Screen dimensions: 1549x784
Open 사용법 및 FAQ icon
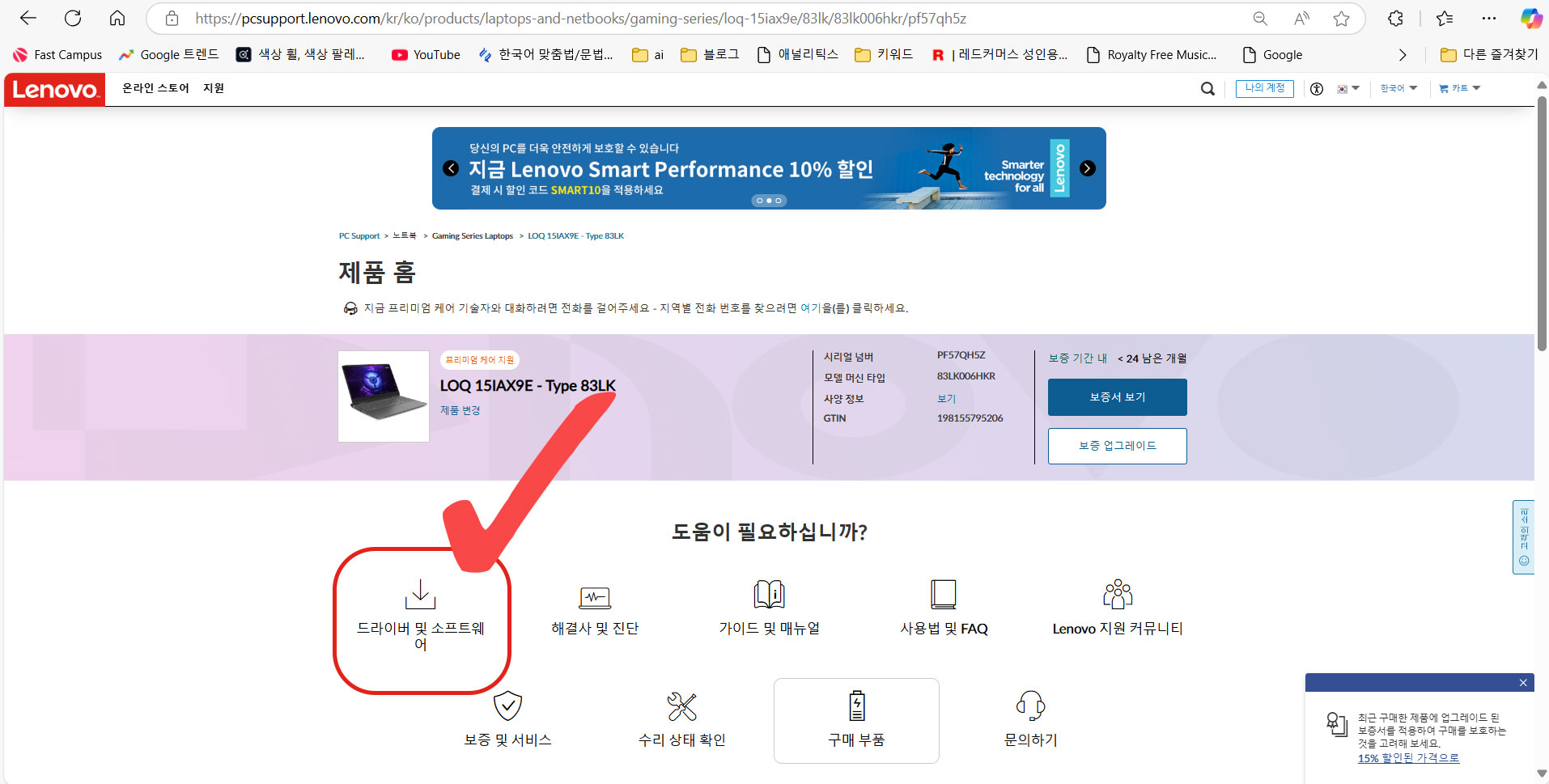point(944,594)
